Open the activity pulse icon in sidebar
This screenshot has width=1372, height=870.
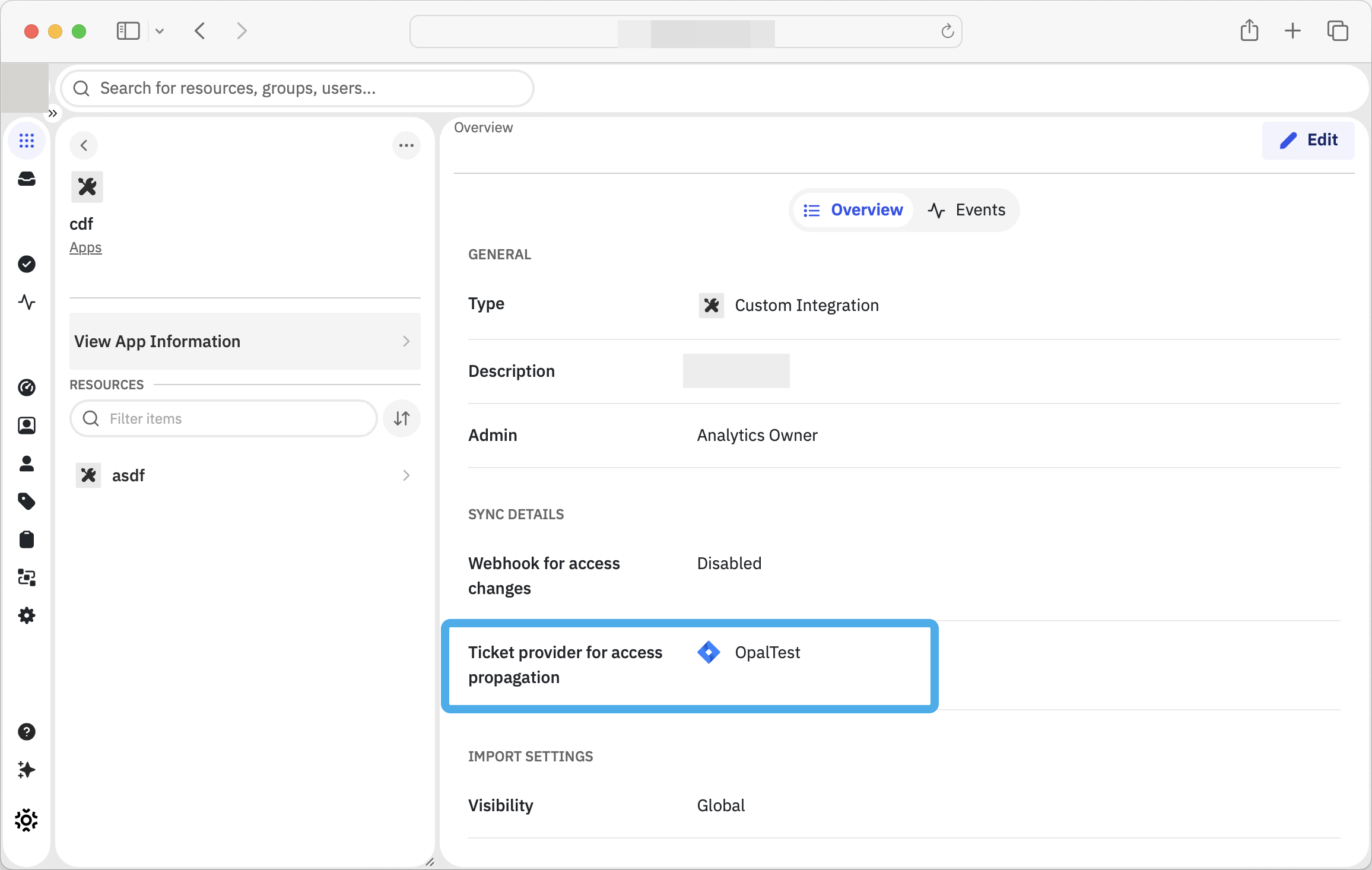point(27,302)
